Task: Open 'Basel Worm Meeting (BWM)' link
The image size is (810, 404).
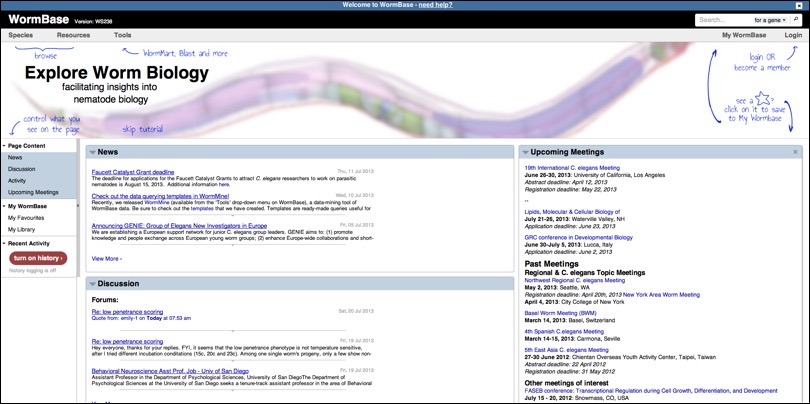Action: 560,313
